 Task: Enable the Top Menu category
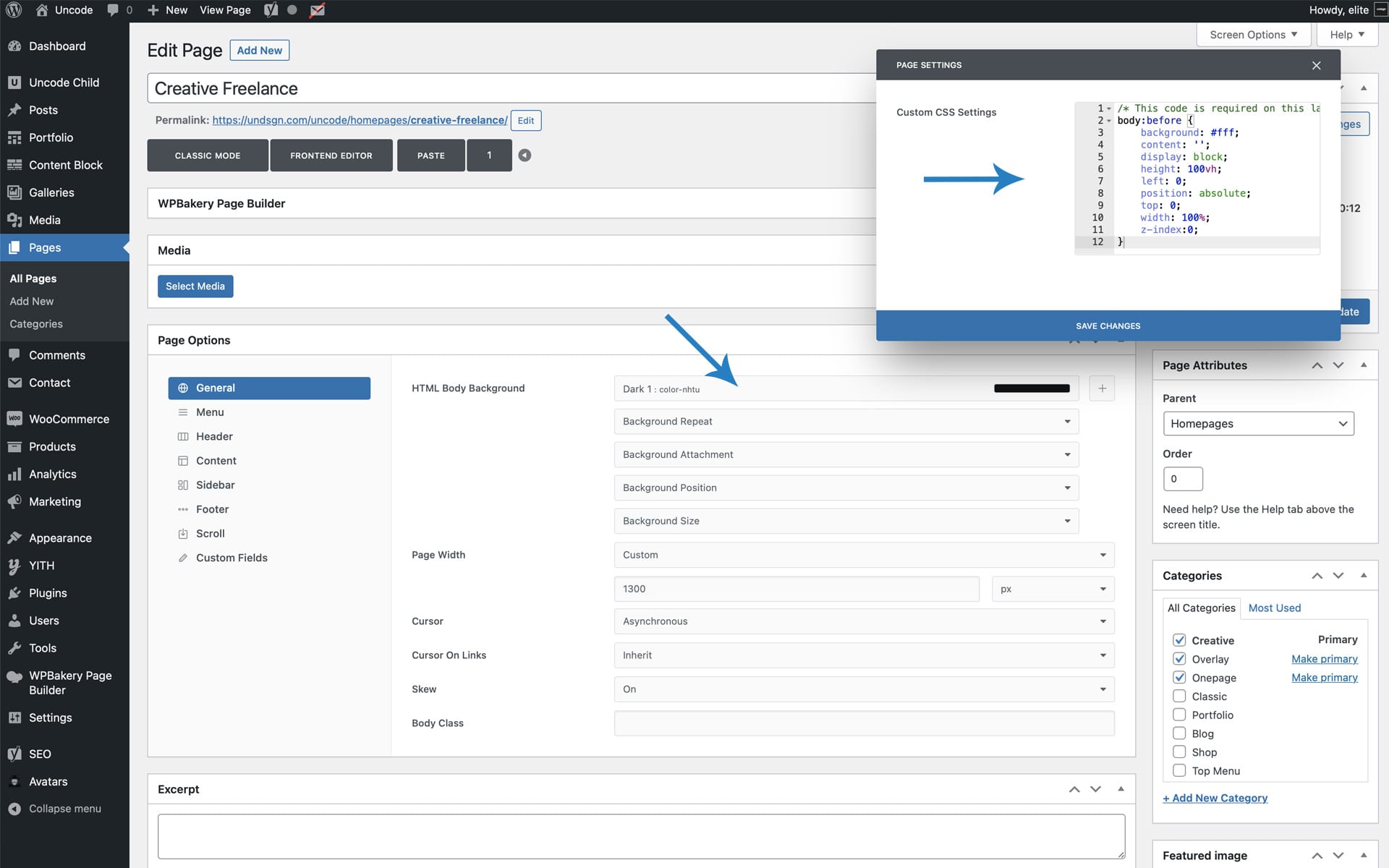[x=1179, y=770]
